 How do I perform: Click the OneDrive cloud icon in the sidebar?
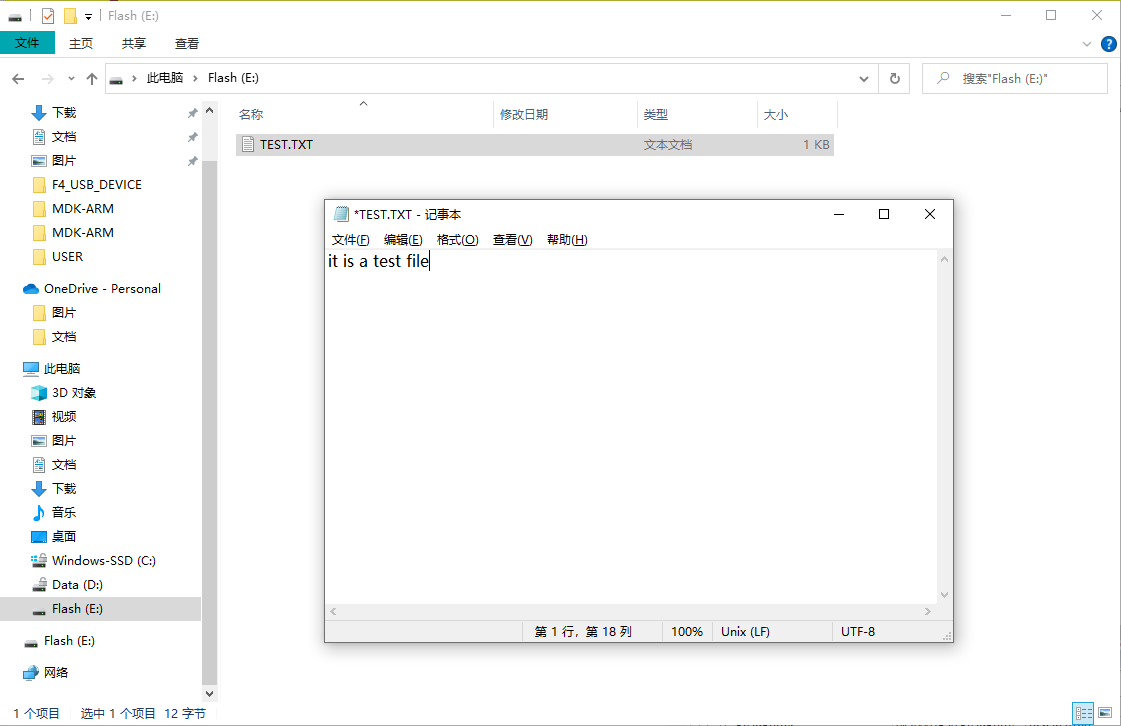(31, 289)
